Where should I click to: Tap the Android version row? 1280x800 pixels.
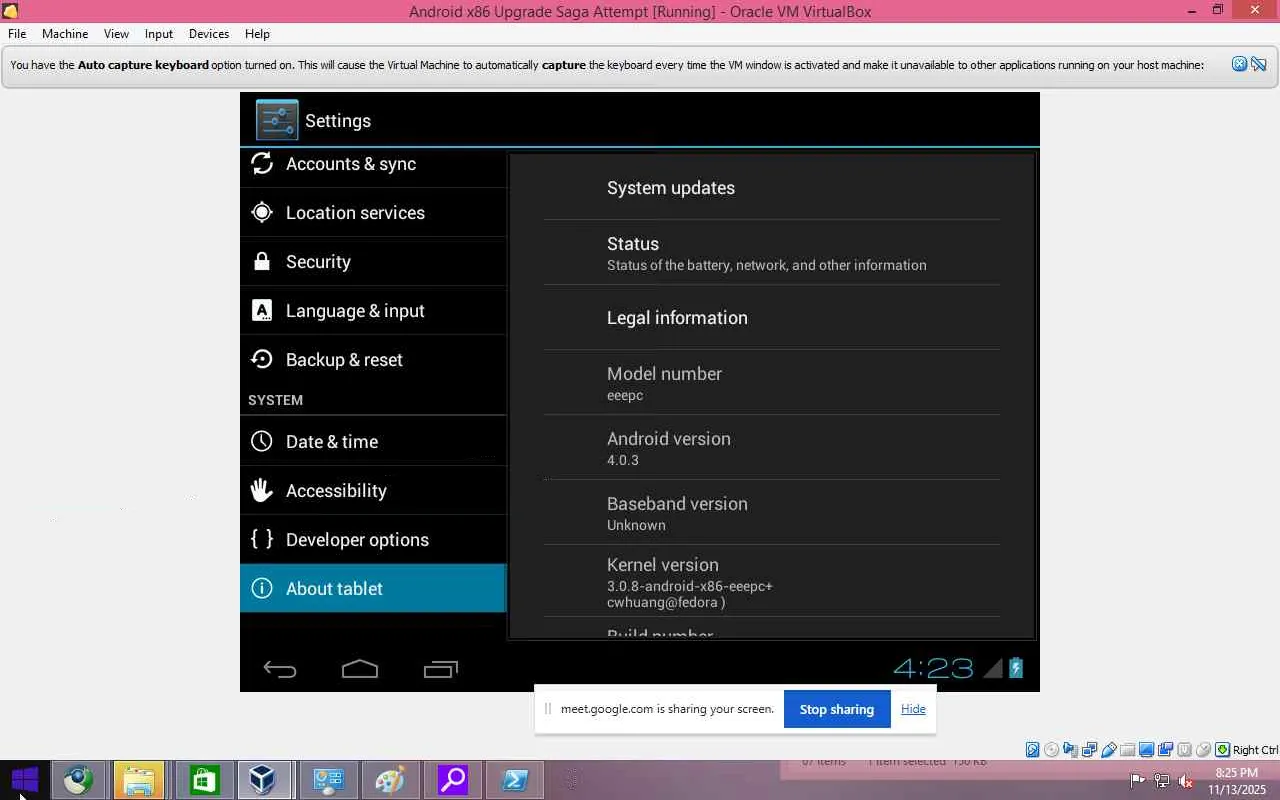(x=771, y=448)
